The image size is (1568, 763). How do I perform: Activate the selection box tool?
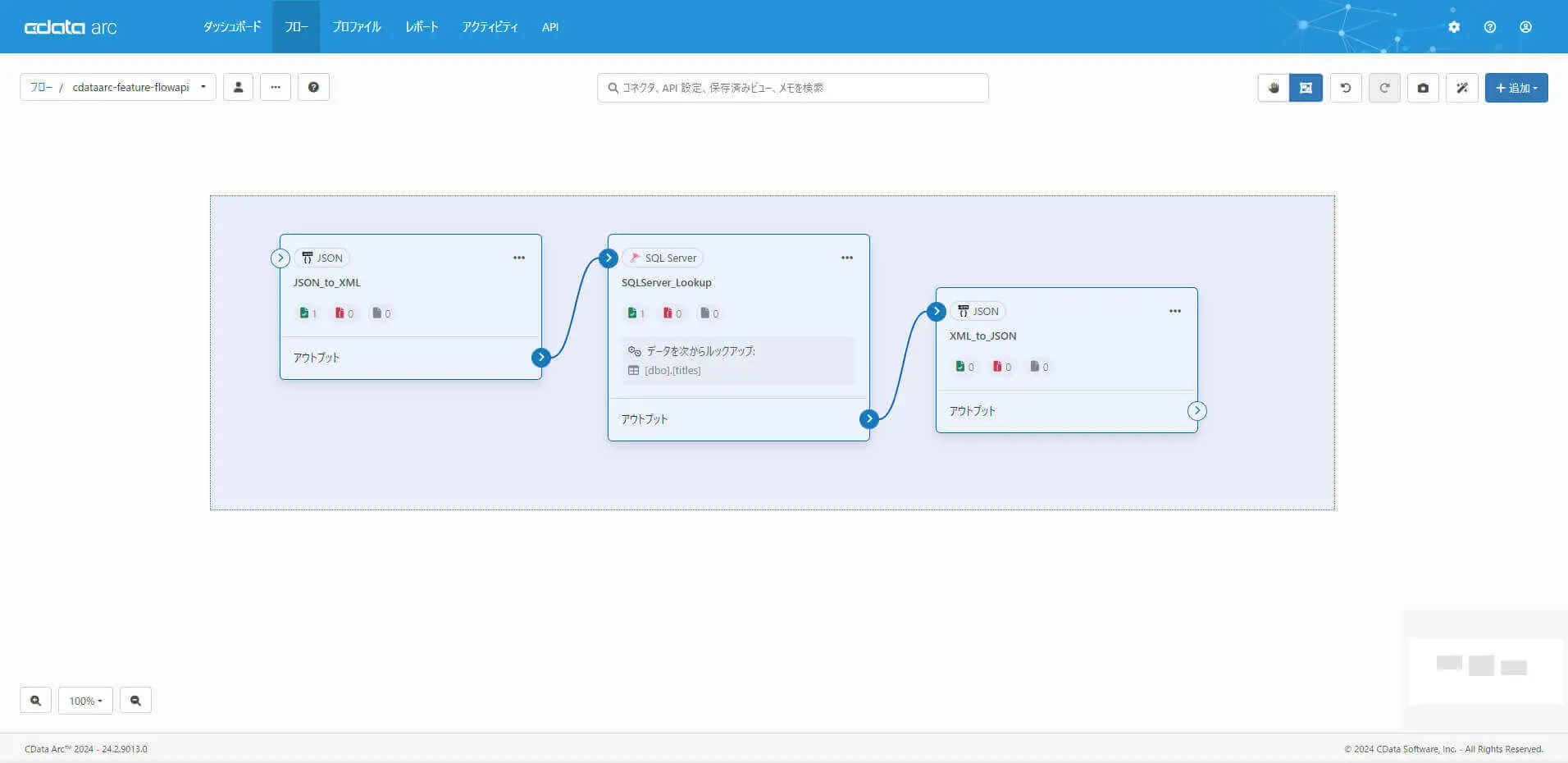[x=1306, y=88]
